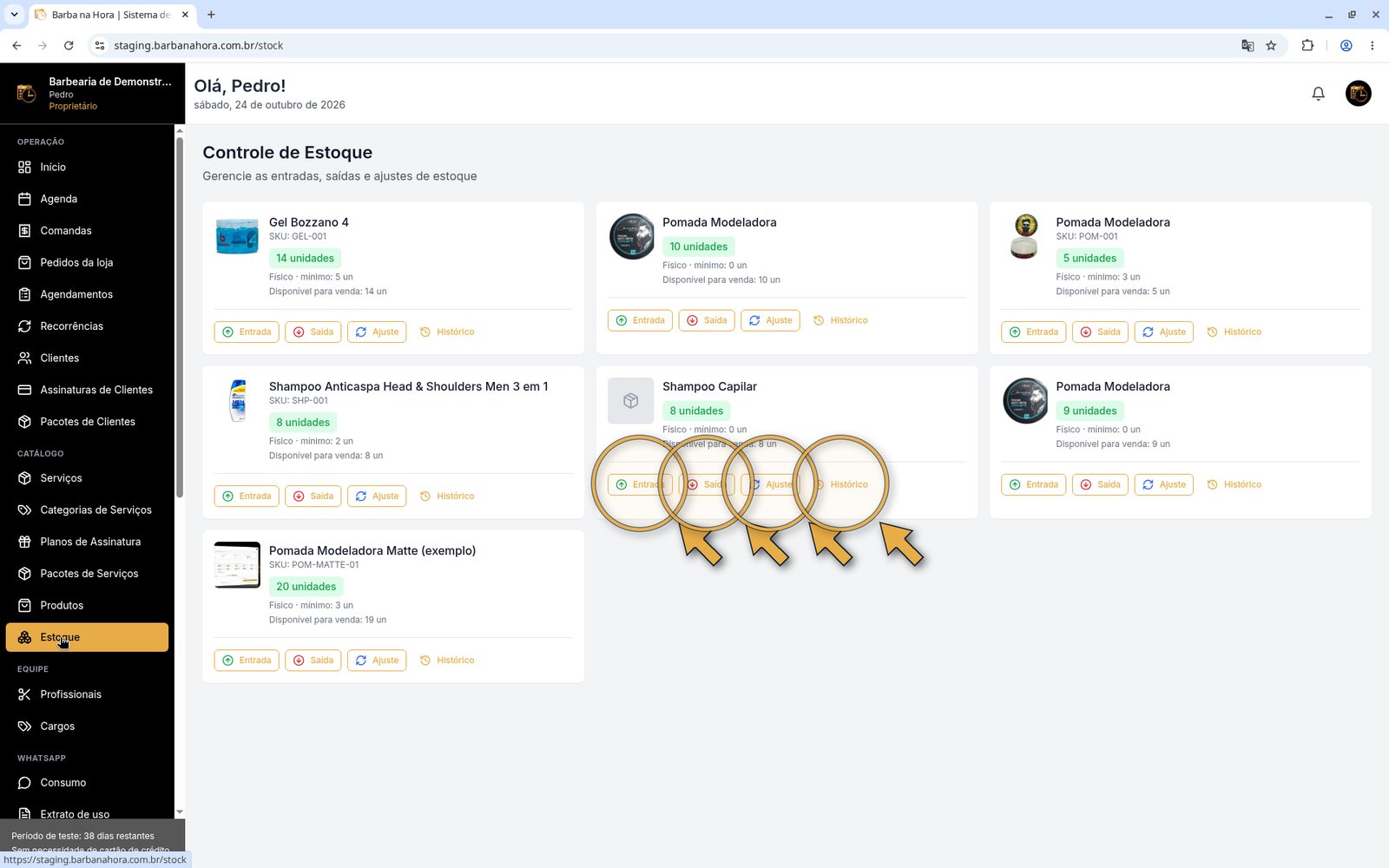Click Saída for Pomada Modeladora POM-001
The image size is (1389, 868).
pyautogui.click(x=1100, y=332)
